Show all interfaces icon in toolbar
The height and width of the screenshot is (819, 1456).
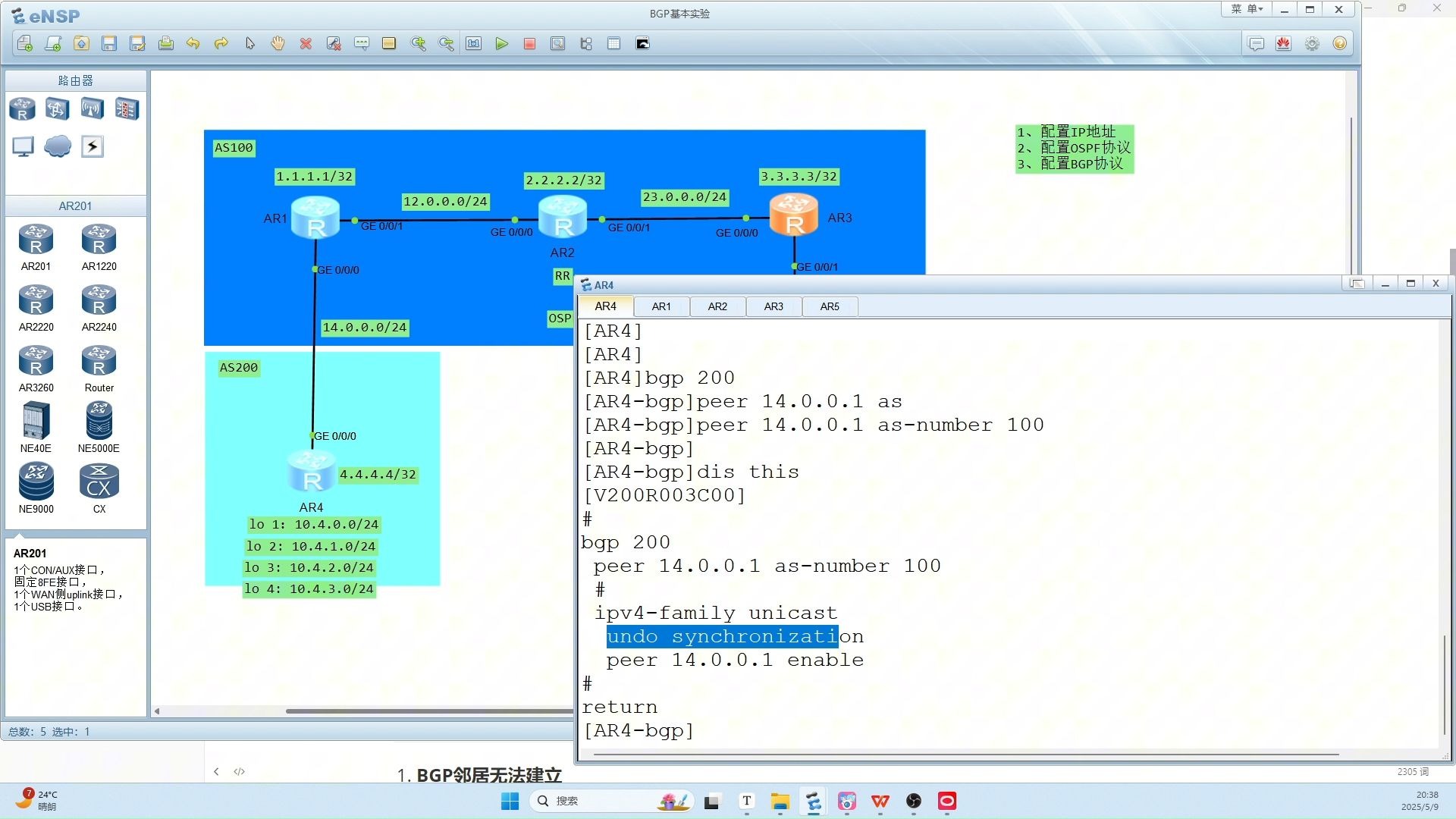(x=586, y=44)
